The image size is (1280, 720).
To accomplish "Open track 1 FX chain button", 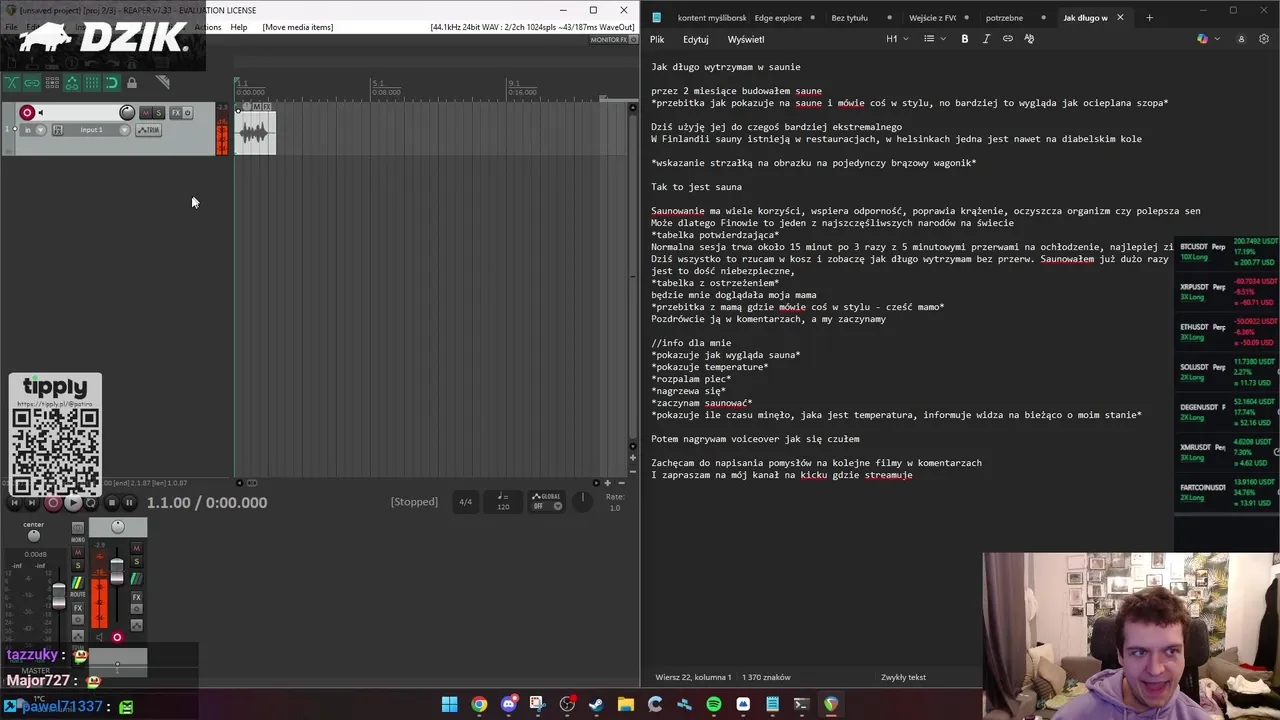I will click(176, 113).
